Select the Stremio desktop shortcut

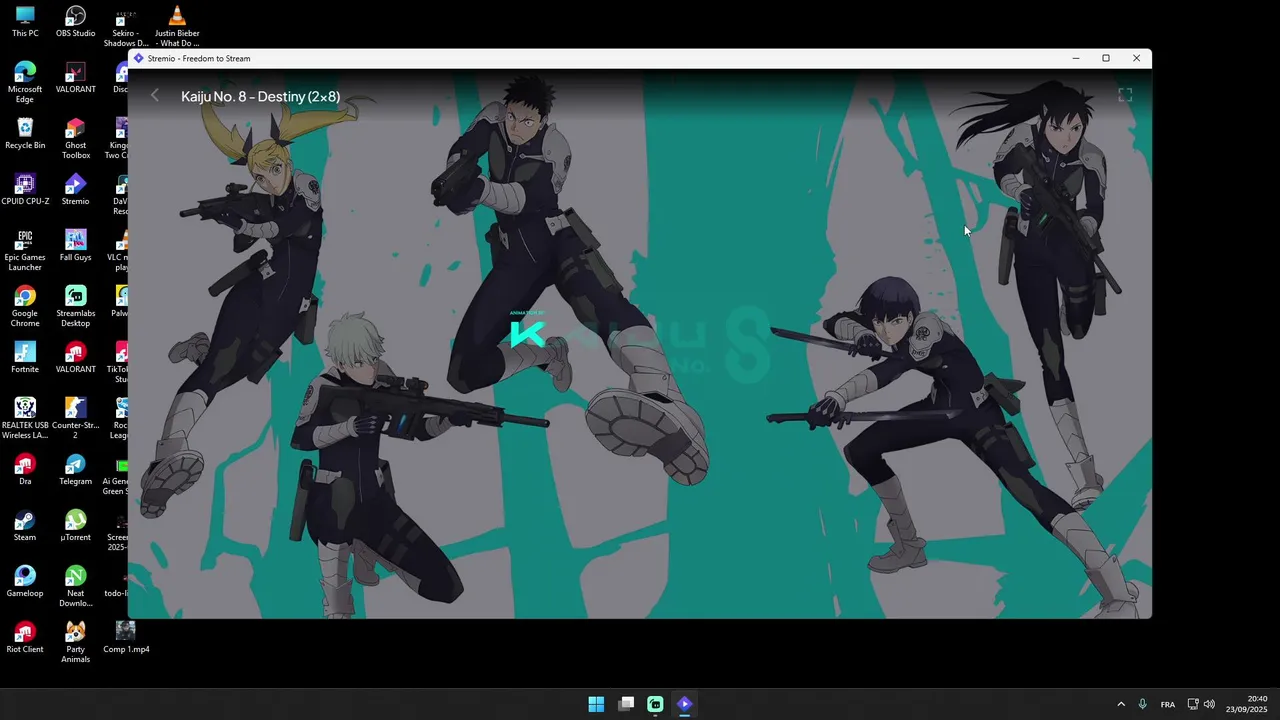(x=75, y=190)
